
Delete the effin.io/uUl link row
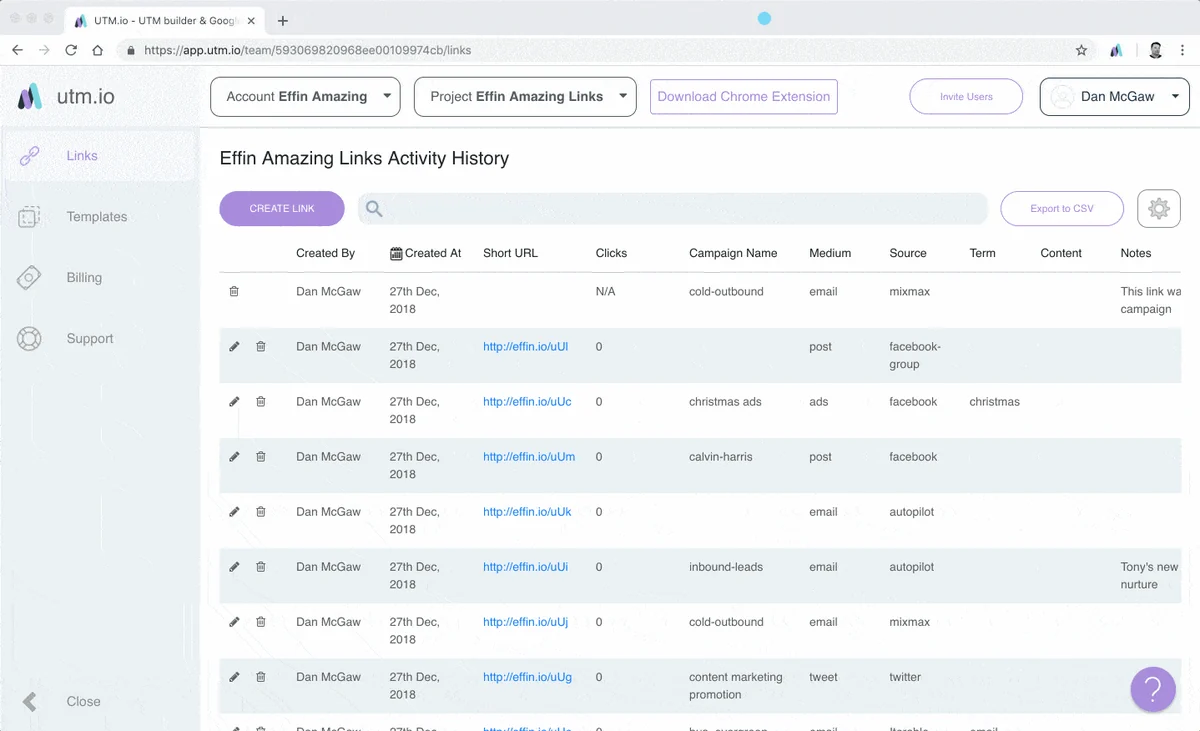(x=260, y=347)
